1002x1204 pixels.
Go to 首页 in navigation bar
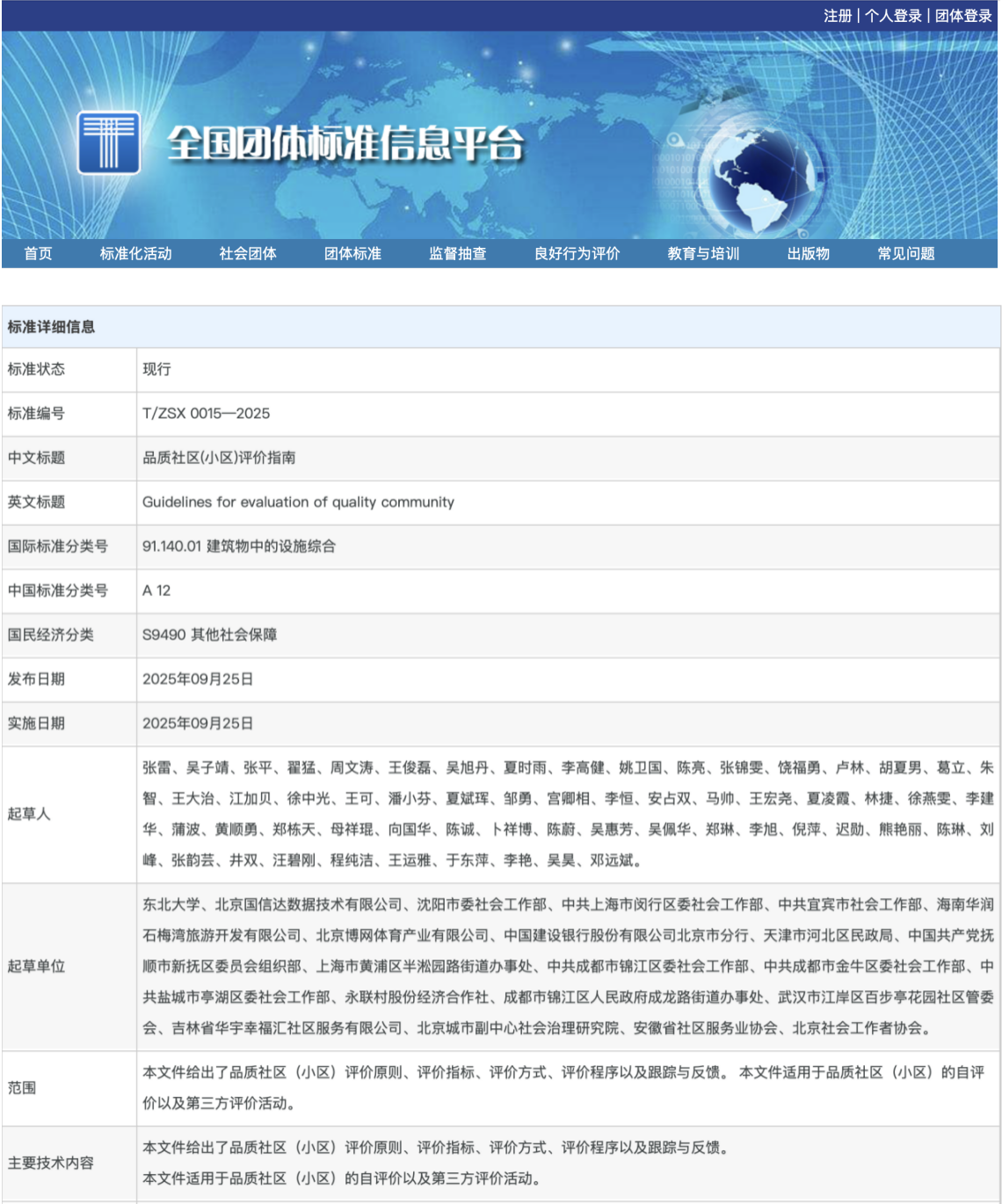point(38,254)
